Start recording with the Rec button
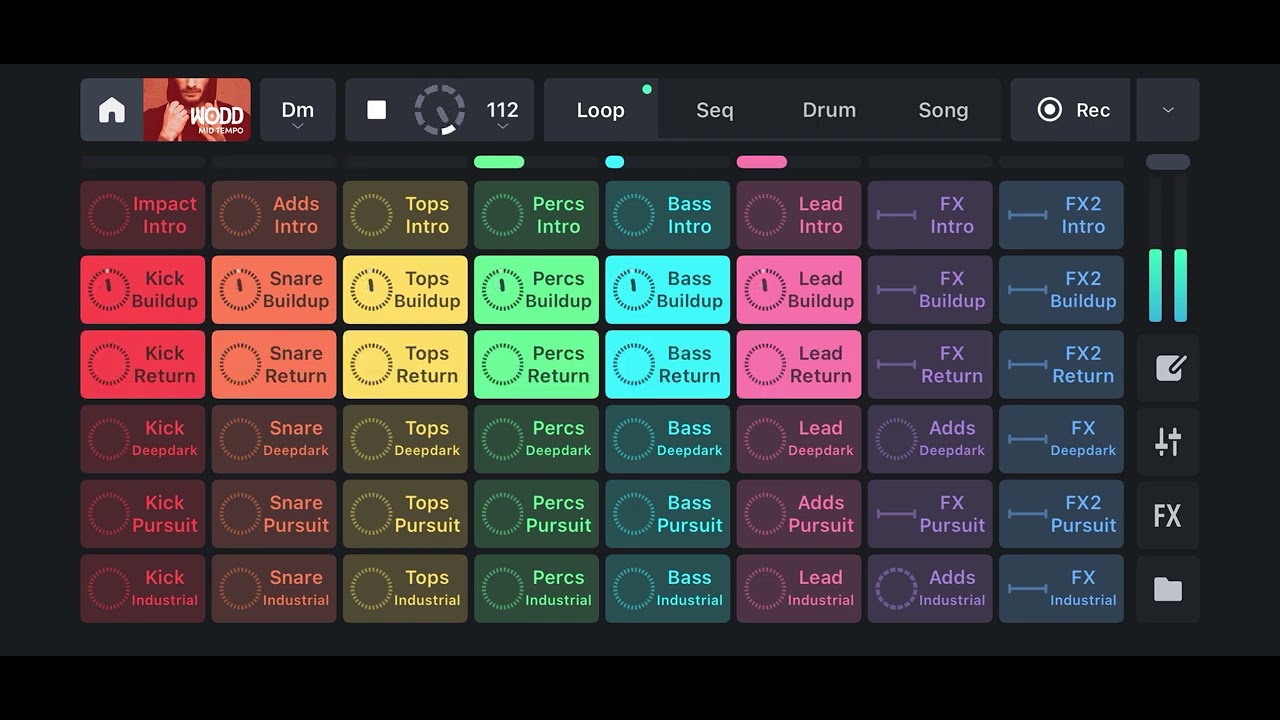The height and width of the screenshot is (720, 1280). 1071,110
